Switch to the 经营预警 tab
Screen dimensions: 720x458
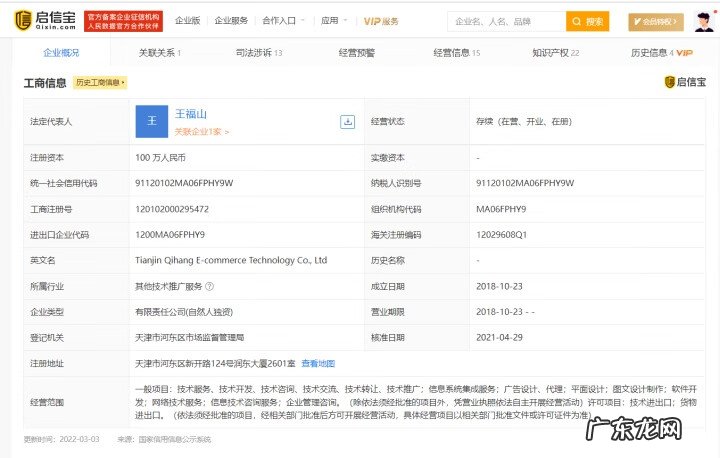coord(357,53)
